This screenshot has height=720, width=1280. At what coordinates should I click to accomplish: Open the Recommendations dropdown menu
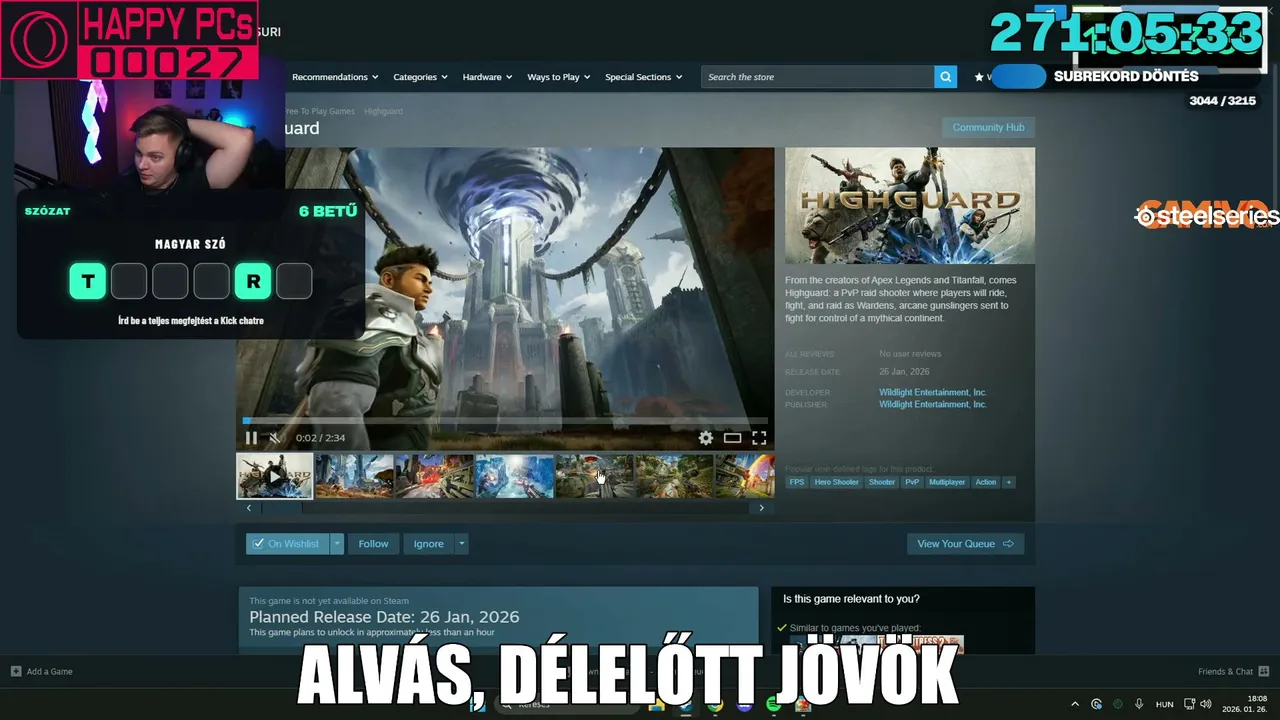[335, 77]
